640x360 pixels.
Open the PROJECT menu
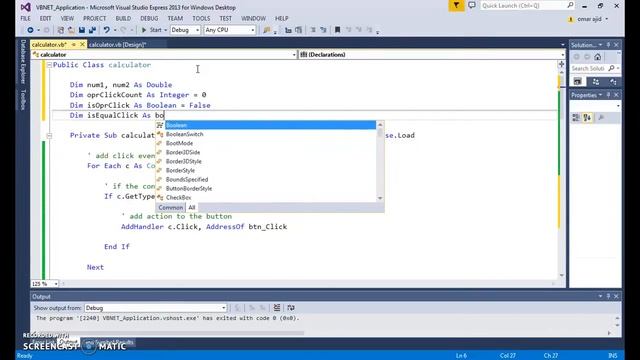click(x=94, y=18)
